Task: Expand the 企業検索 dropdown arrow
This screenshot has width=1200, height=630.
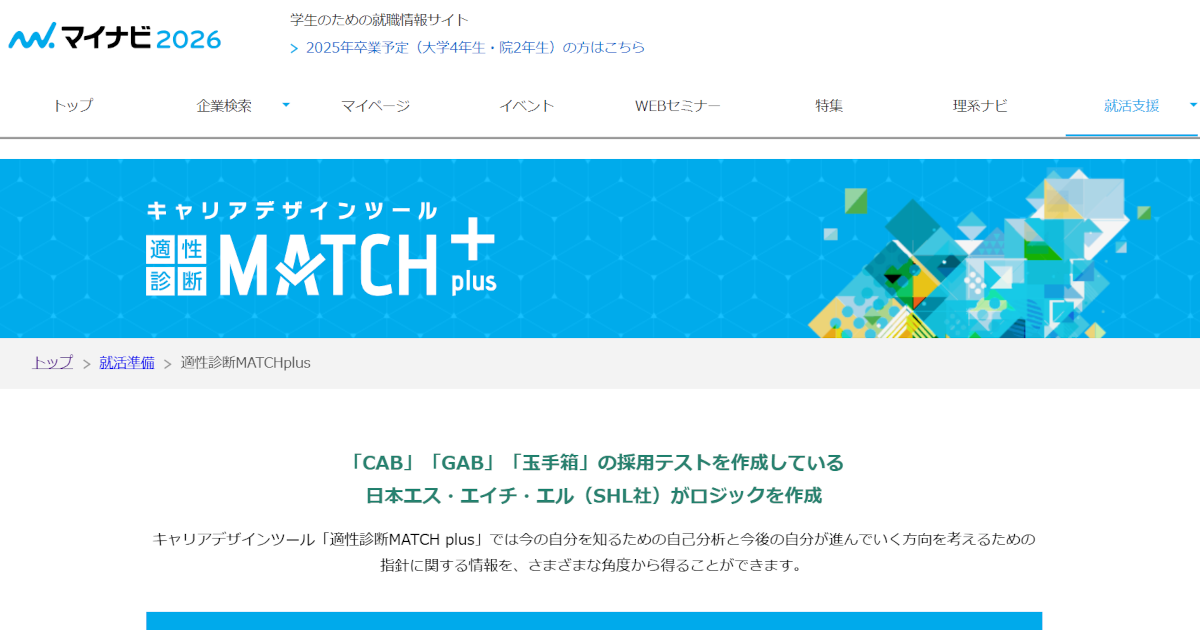Action: (286, 105)
